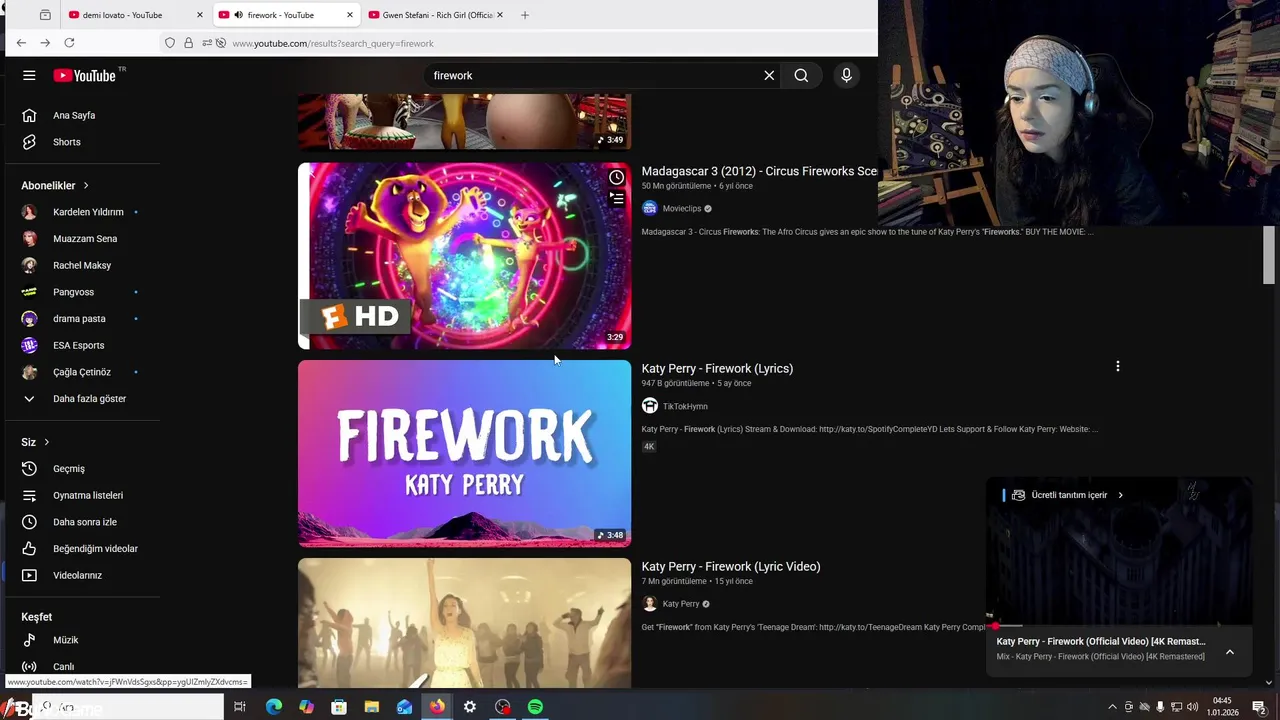
Task: Add Madagascar 3 video to queue
Action: pos(616,199)
